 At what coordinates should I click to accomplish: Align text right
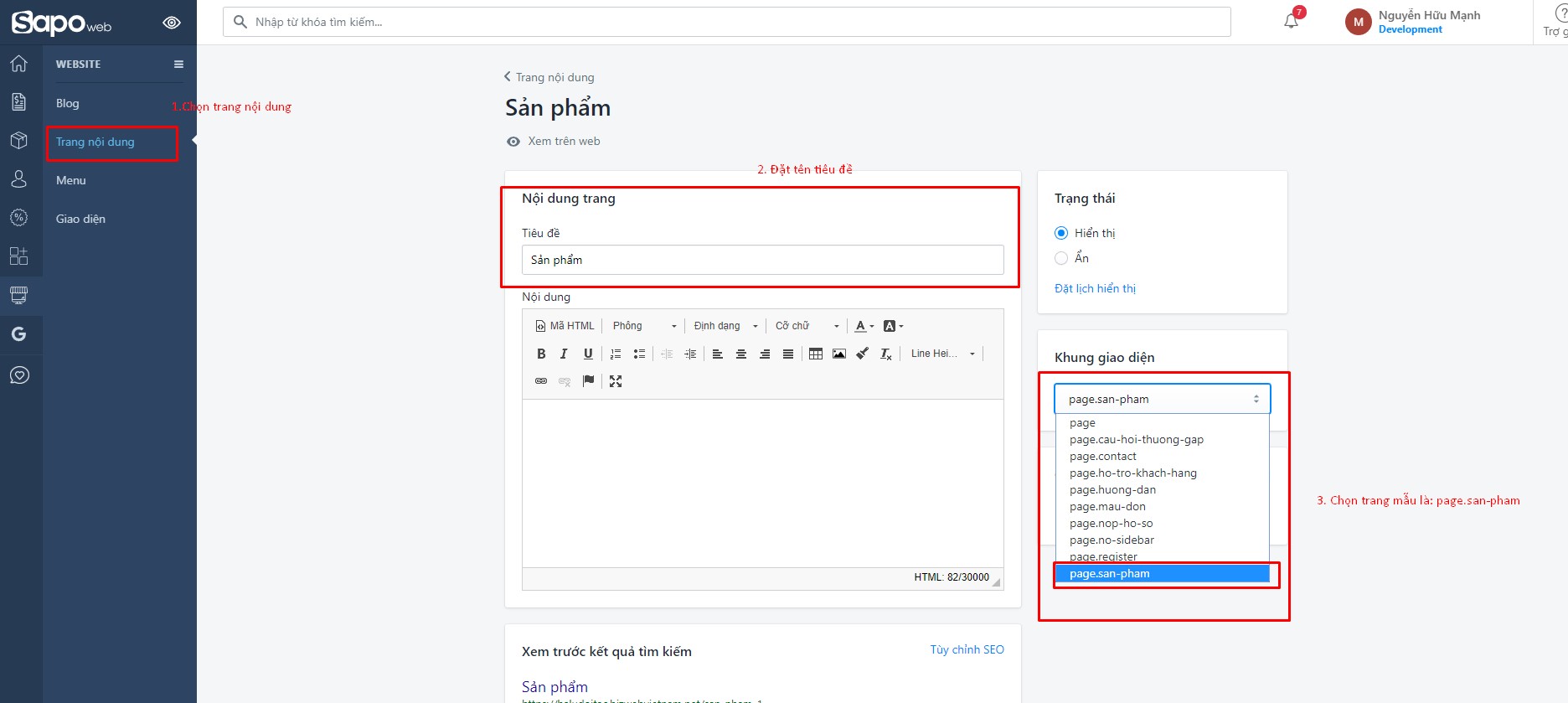click(x=765, y=354)
